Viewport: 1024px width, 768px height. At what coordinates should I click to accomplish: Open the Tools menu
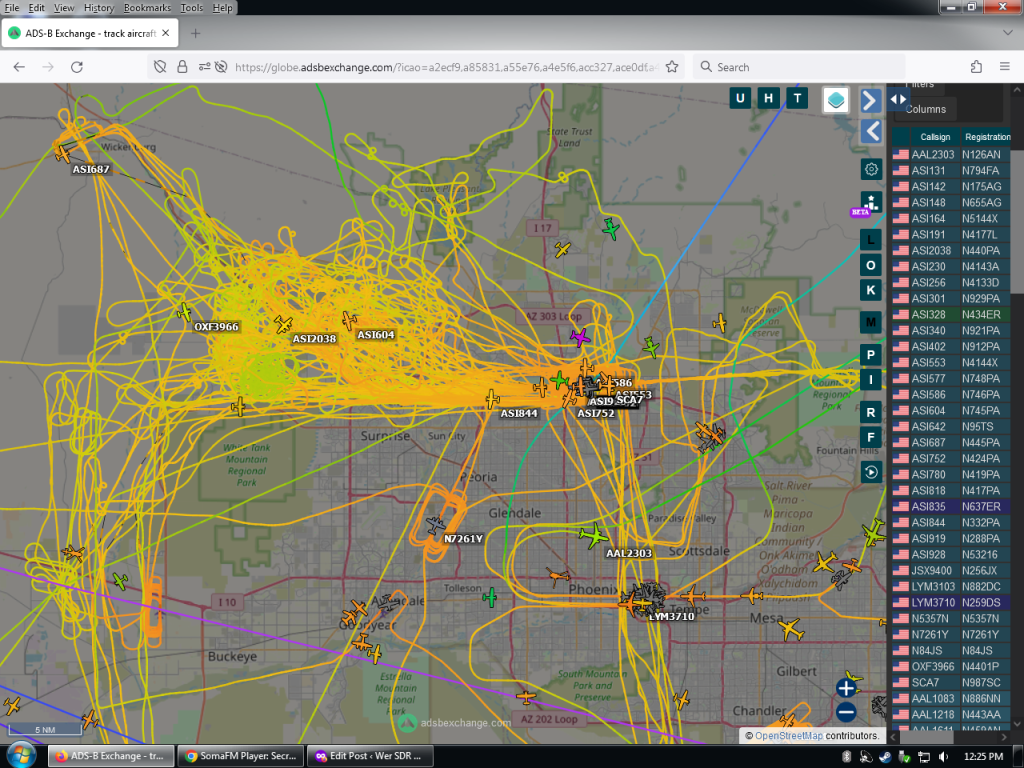191,8
